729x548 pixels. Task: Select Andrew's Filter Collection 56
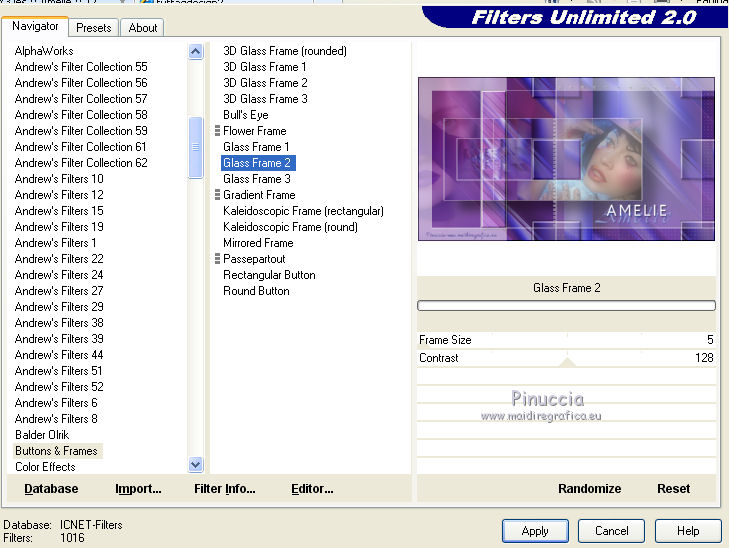81,83
